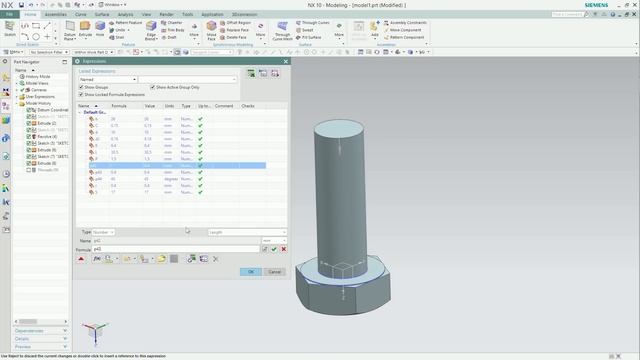Open the File tab
The height and width of the screenshot is (360, 640).
coord(9,14)
